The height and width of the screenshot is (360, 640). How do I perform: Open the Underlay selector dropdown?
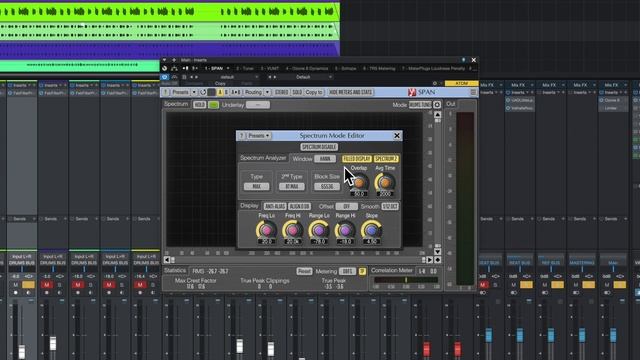point(258,105)
